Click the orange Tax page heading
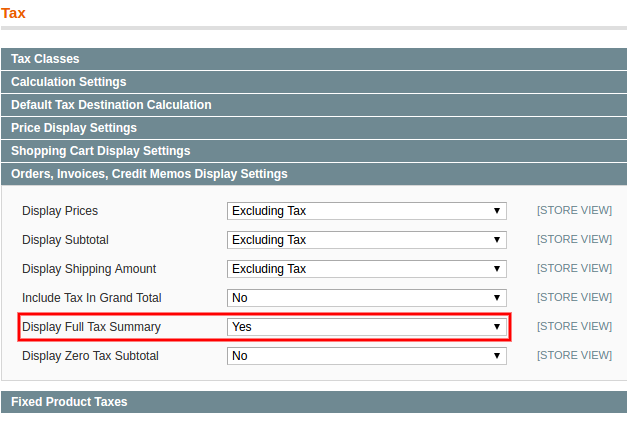Screen dimensions: 627x423 (x=13, y=13)
